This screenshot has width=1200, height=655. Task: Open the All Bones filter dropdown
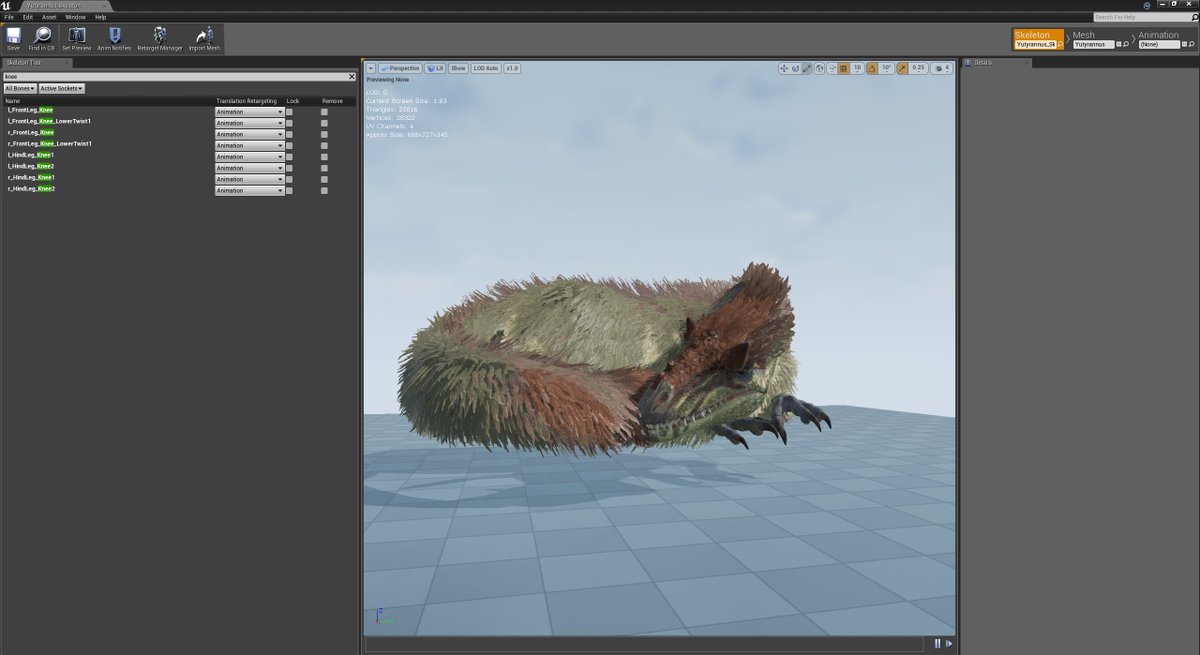(x=20, y=88)
